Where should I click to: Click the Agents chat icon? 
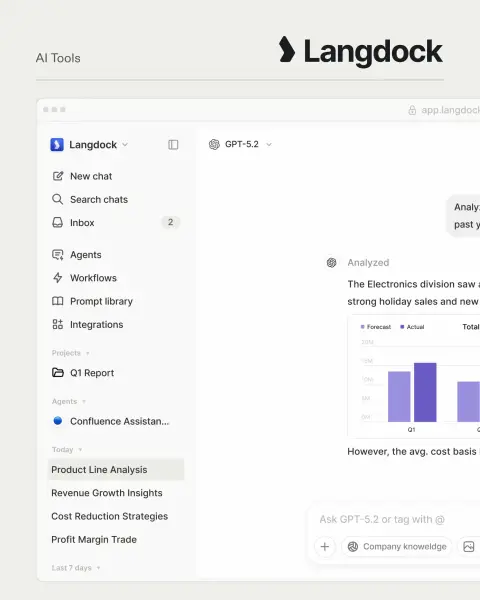pos(57,255)
